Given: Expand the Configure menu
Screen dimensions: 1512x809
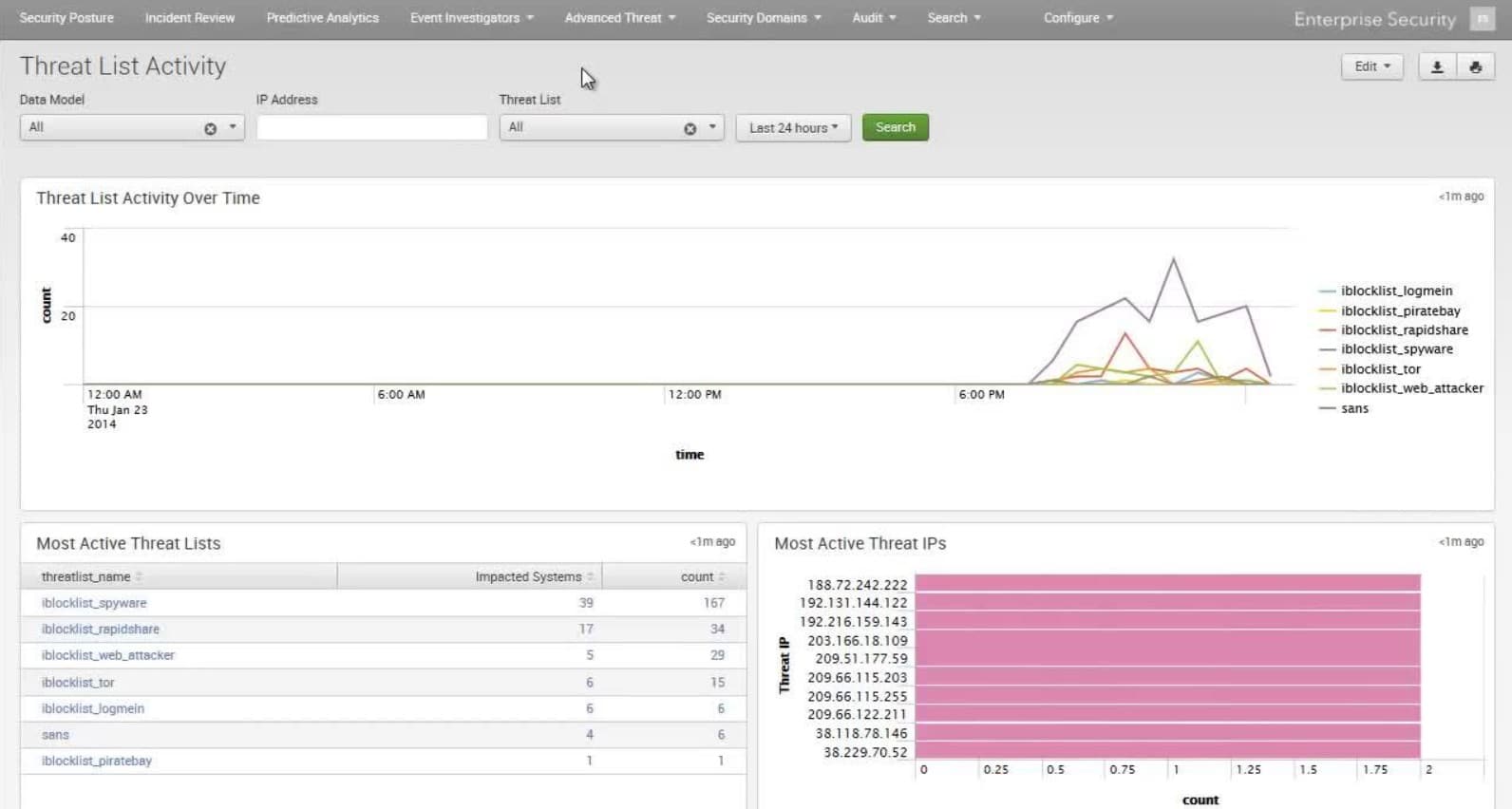Looking at the screenshot, I should (x=1078, y=18).
